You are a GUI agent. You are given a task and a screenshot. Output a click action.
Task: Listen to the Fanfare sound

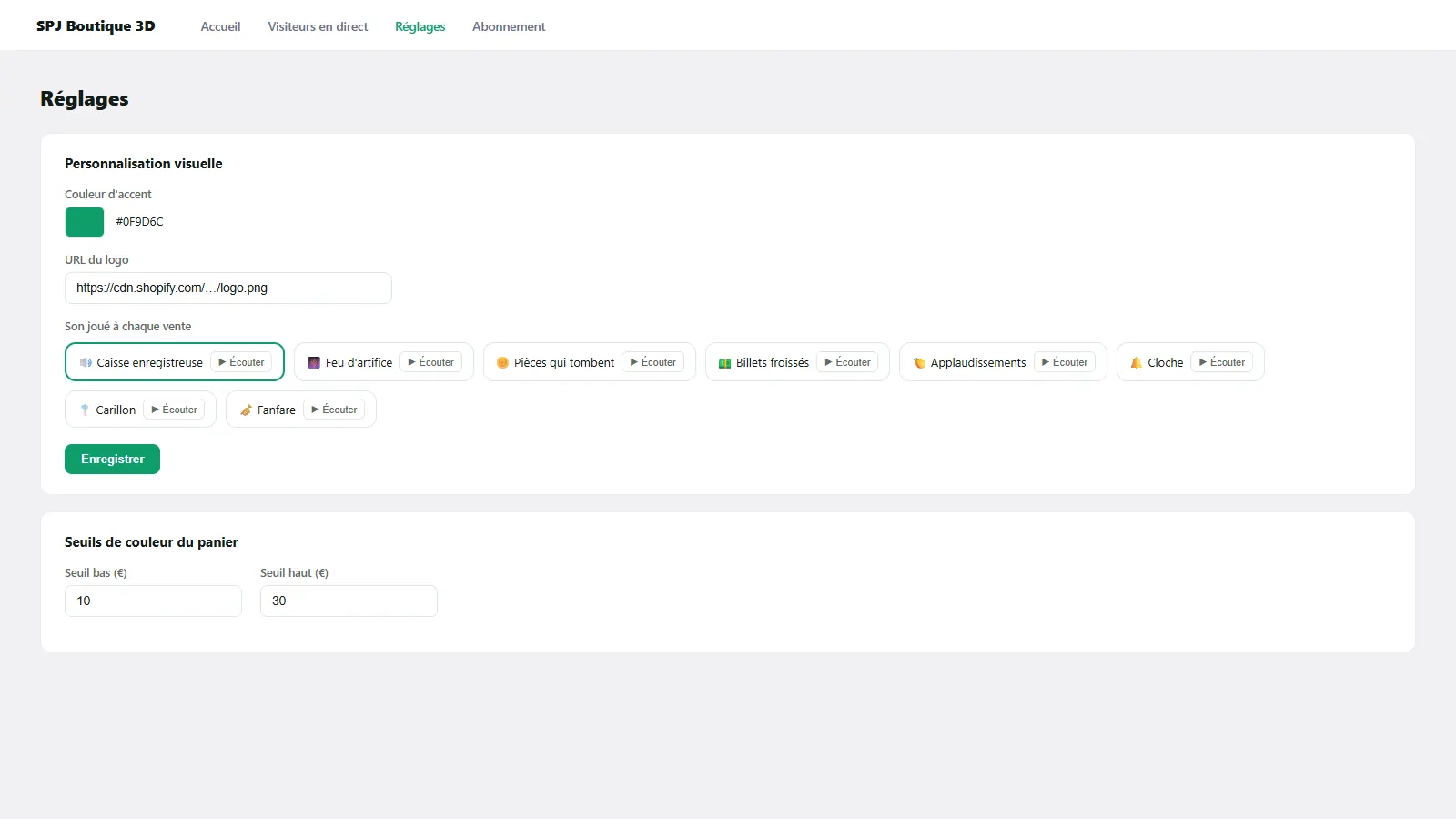(x=334, y=409)
